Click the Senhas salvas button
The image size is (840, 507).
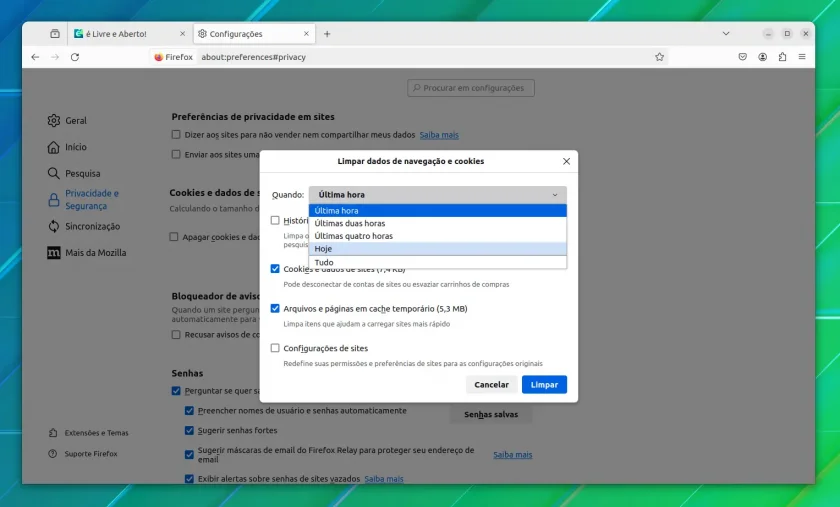(x=491, y=414)
